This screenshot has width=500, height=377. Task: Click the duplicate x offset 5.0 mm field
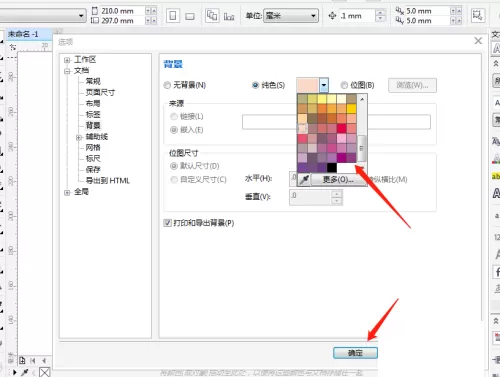pos(428,11)
